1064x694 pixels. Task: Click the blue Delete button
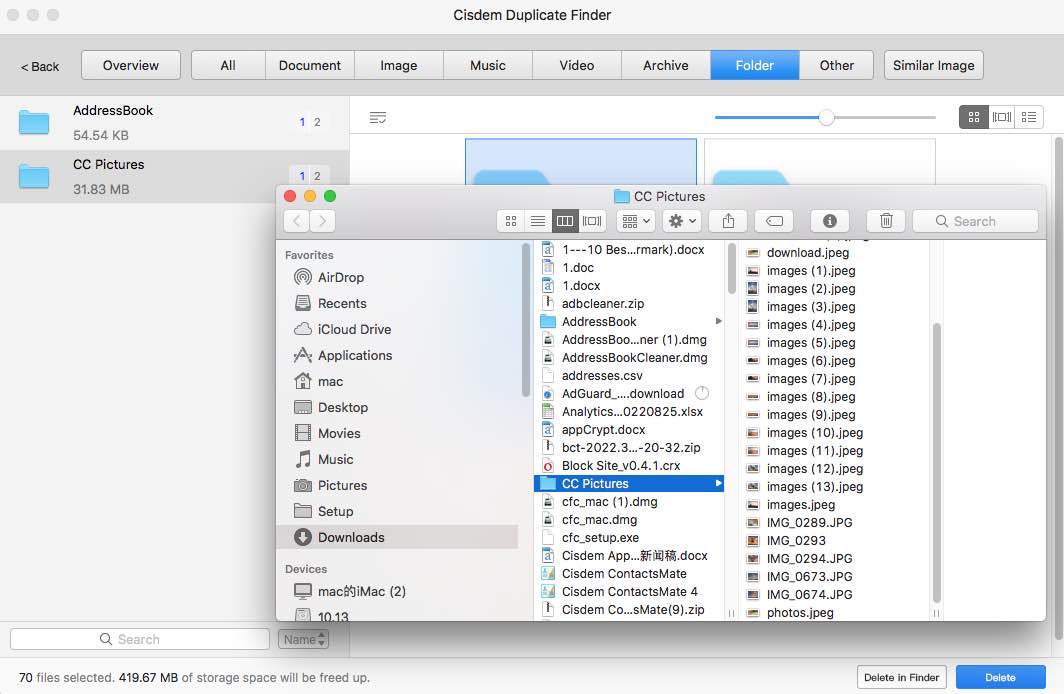pos(1000,677)
